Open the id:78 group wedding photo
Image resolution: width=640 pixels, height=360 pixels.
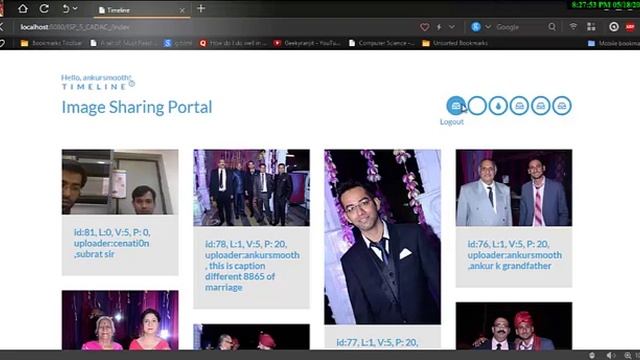[251, 188]
